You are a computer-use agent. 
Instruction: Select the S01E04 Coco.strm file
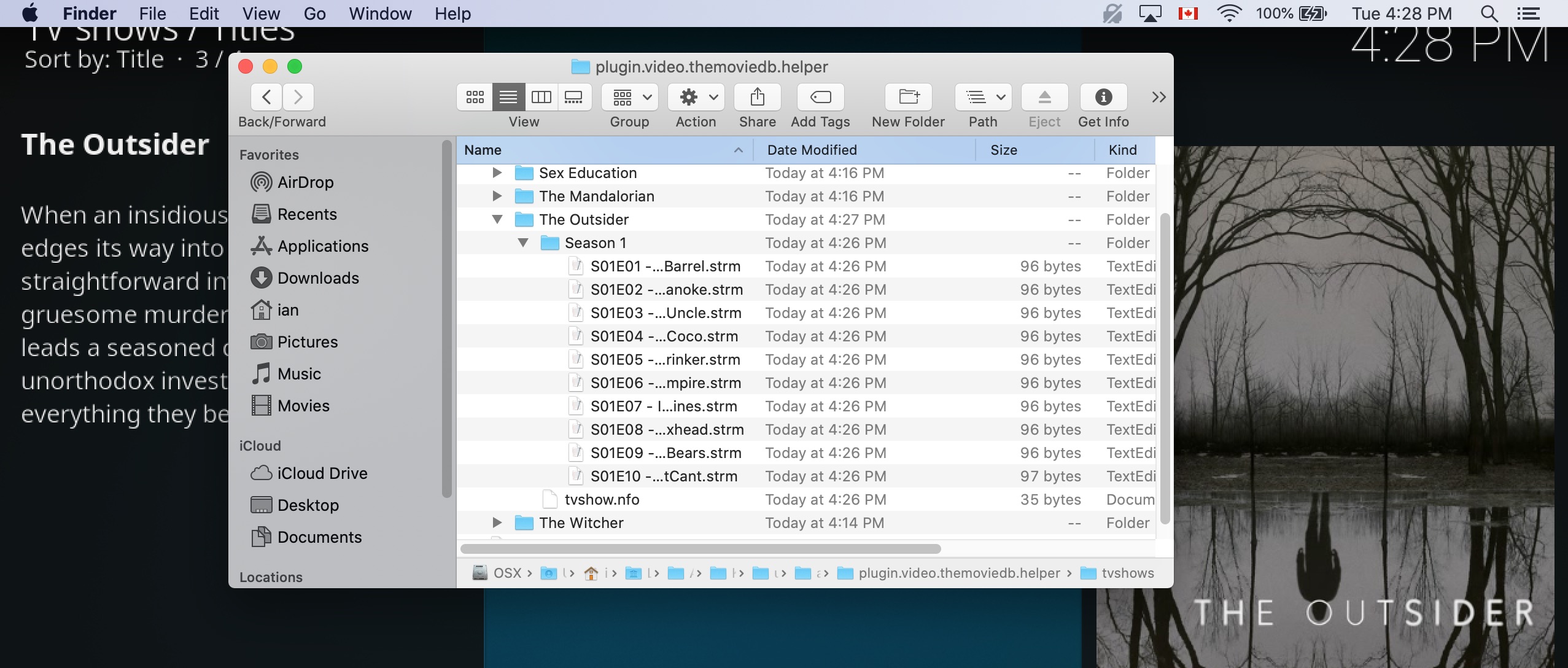[806, 336]
